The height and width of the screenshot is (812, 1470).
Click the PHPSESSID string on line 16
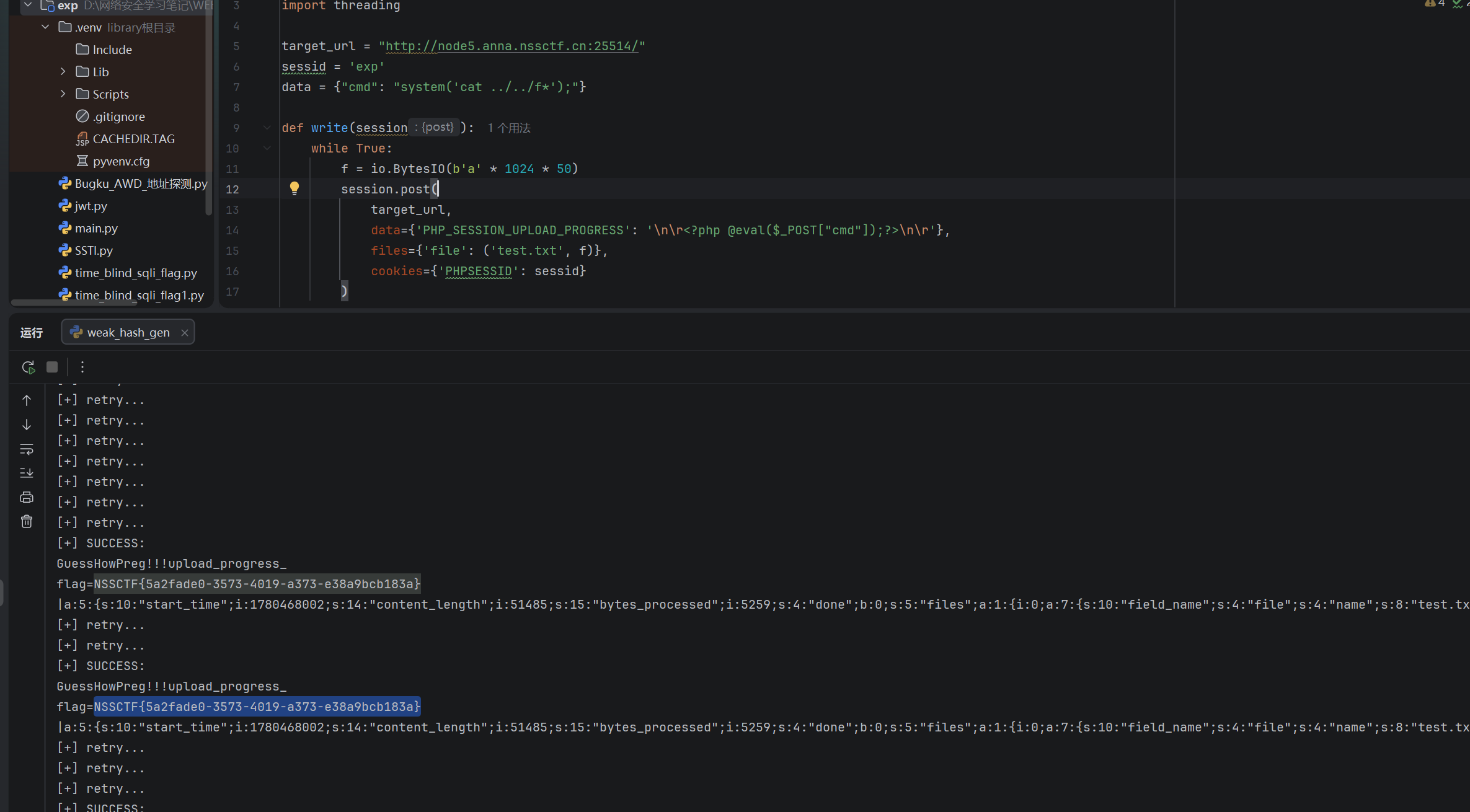click(x=479, y=271)
